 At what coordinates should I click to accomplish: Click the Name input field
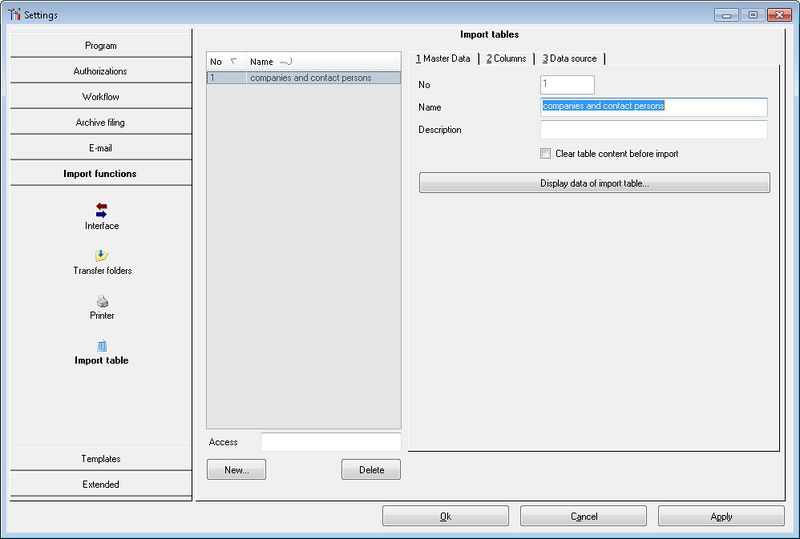[654, 107]
